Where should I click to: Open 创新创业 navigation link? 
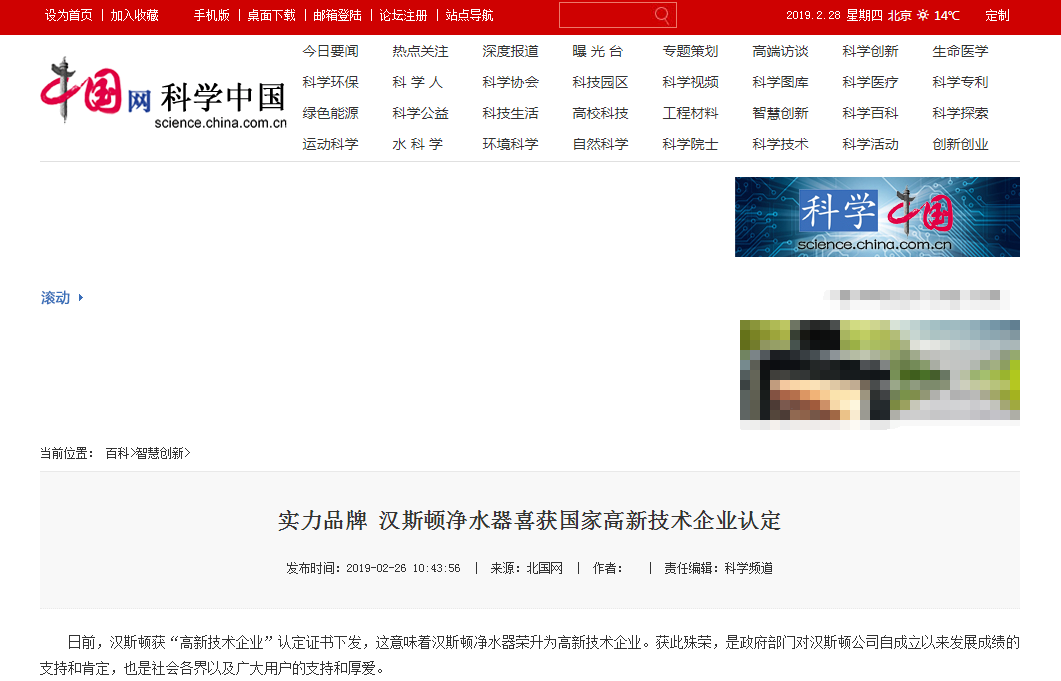[960, 145]
